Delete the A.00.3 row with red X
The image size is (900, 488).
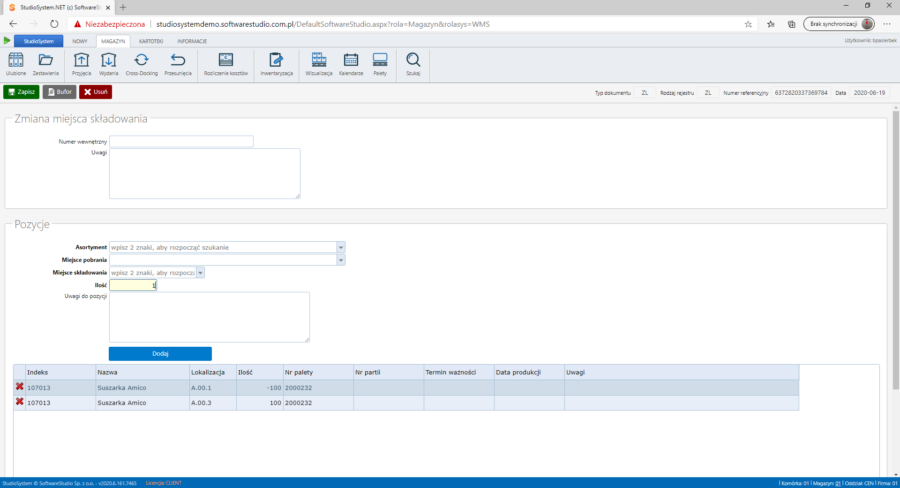point(20,402)
